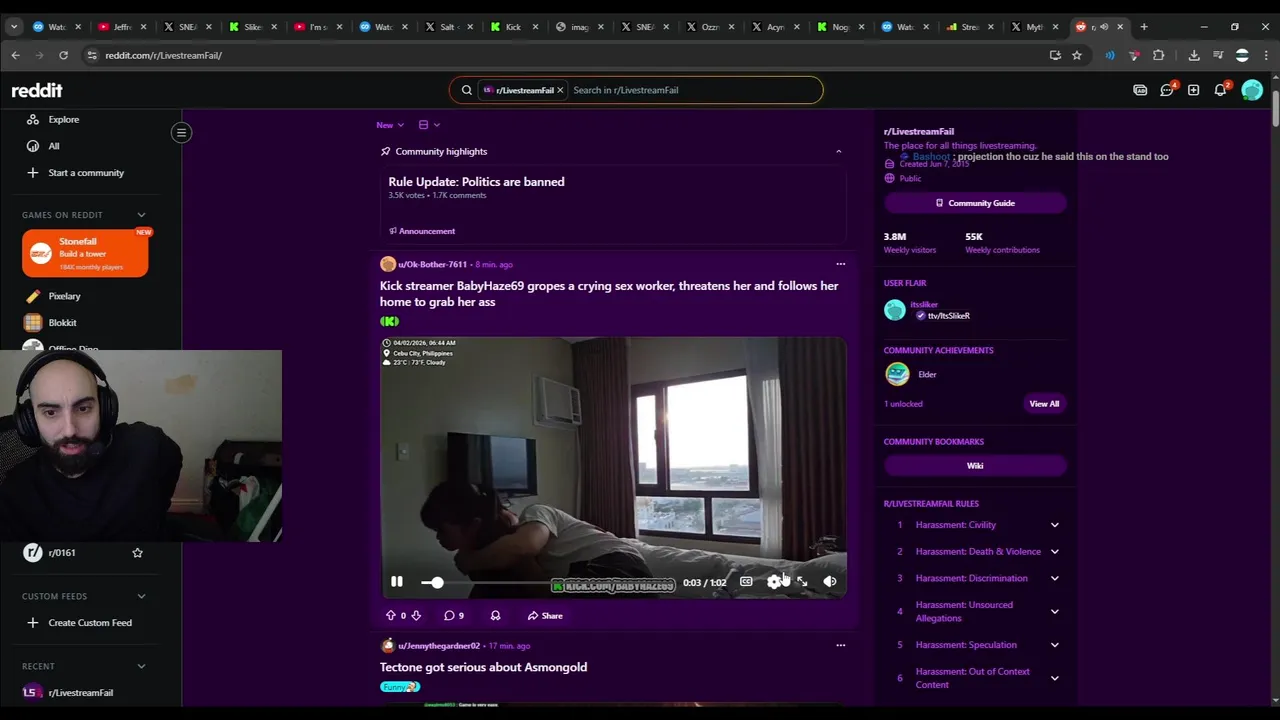Collapse the left sidebar with menu button
The image size is (1280, 720).
(x=181, y=132)
